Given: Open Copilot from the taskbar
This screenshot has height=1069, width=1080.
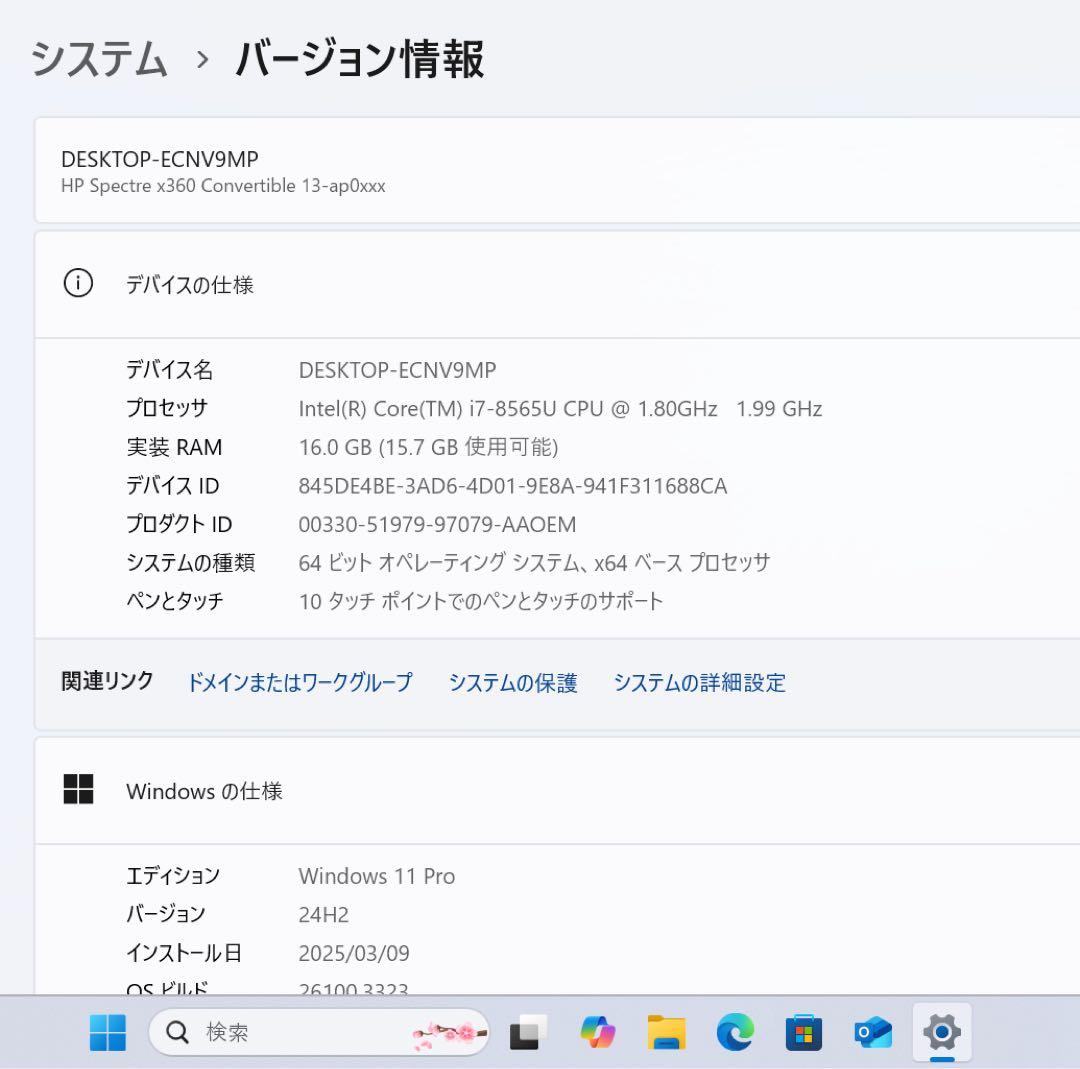Looking at the screenshot, I should [x=601, y=1033].
